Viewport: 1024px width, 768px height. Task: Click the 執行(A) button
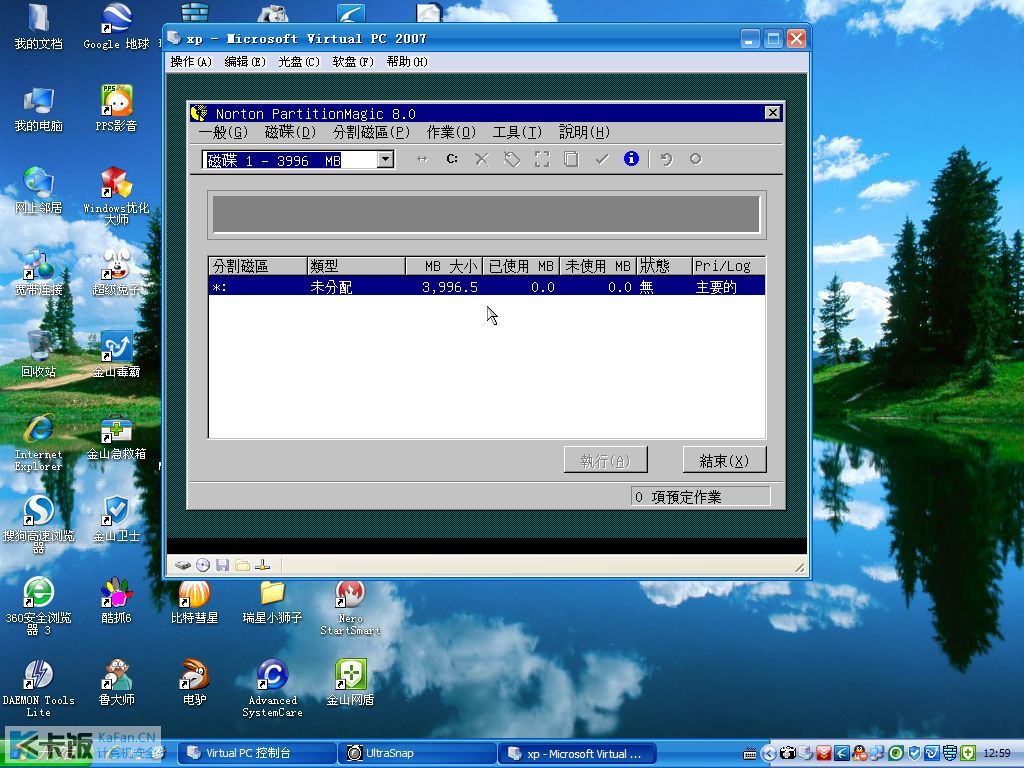[605, 460]
